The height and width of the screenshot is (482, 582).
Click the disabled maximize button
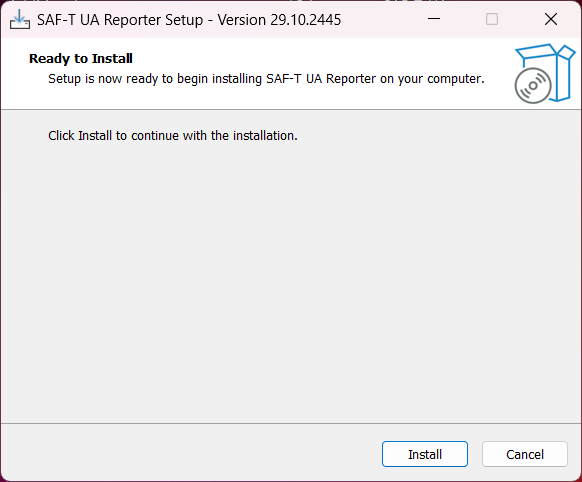pos(492,19)
